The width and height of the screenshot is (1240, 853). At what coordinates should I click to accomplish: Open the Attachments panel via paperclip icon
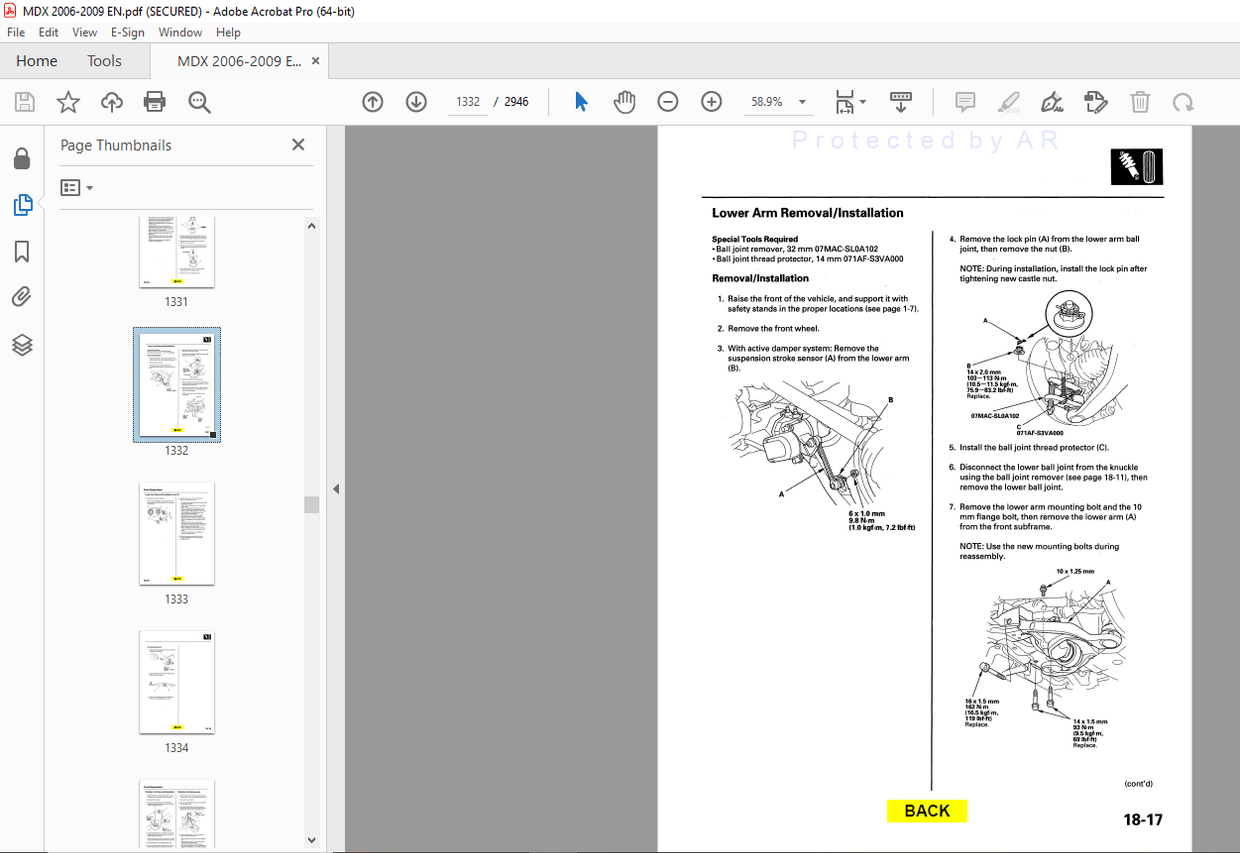click(x=22, y=296)
